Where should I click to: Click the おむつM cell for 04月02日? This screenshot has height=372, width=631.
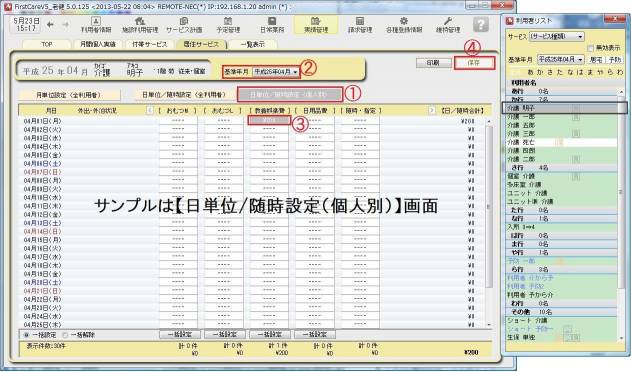[x=178, y=130]
